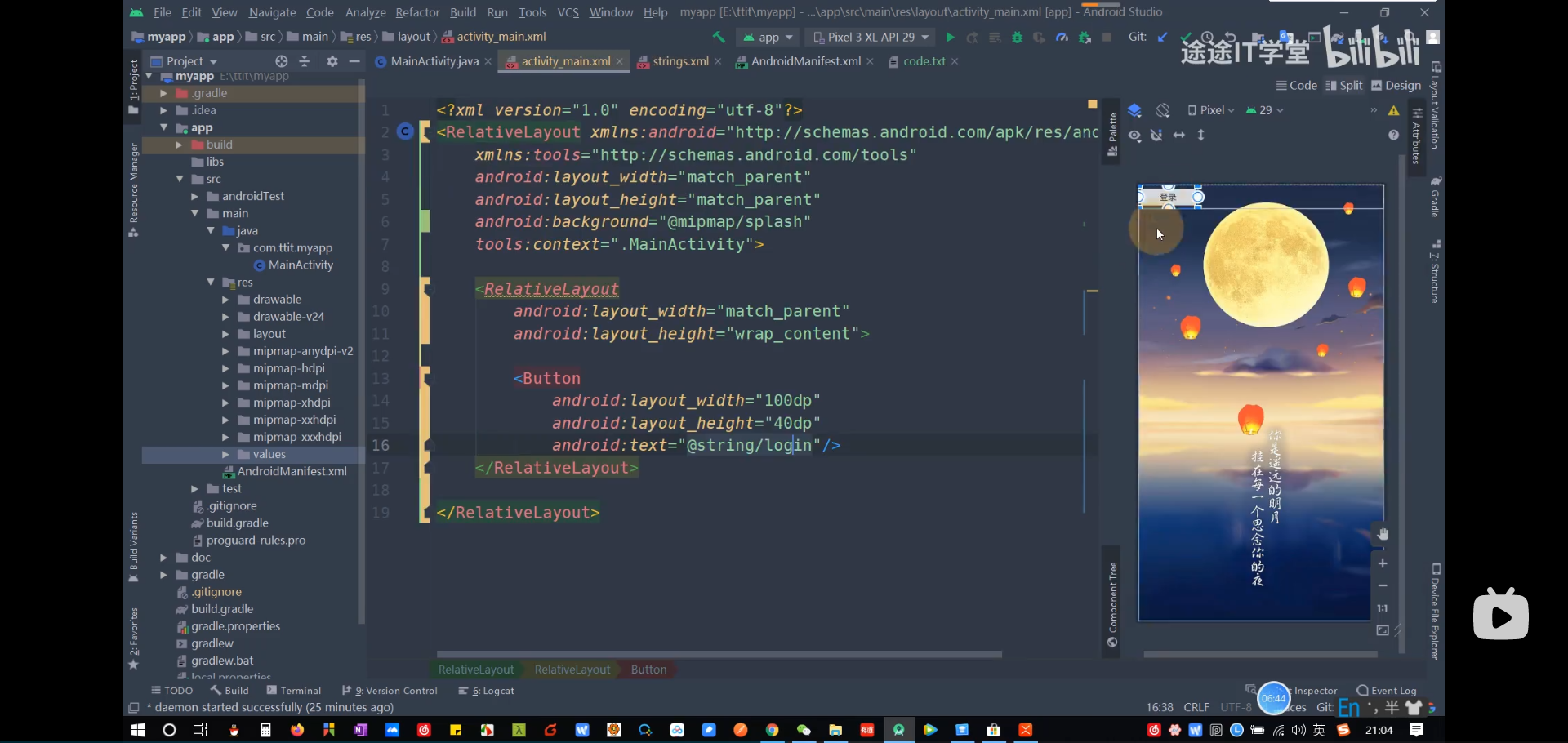Open the Refactor menu

(417, 12)
